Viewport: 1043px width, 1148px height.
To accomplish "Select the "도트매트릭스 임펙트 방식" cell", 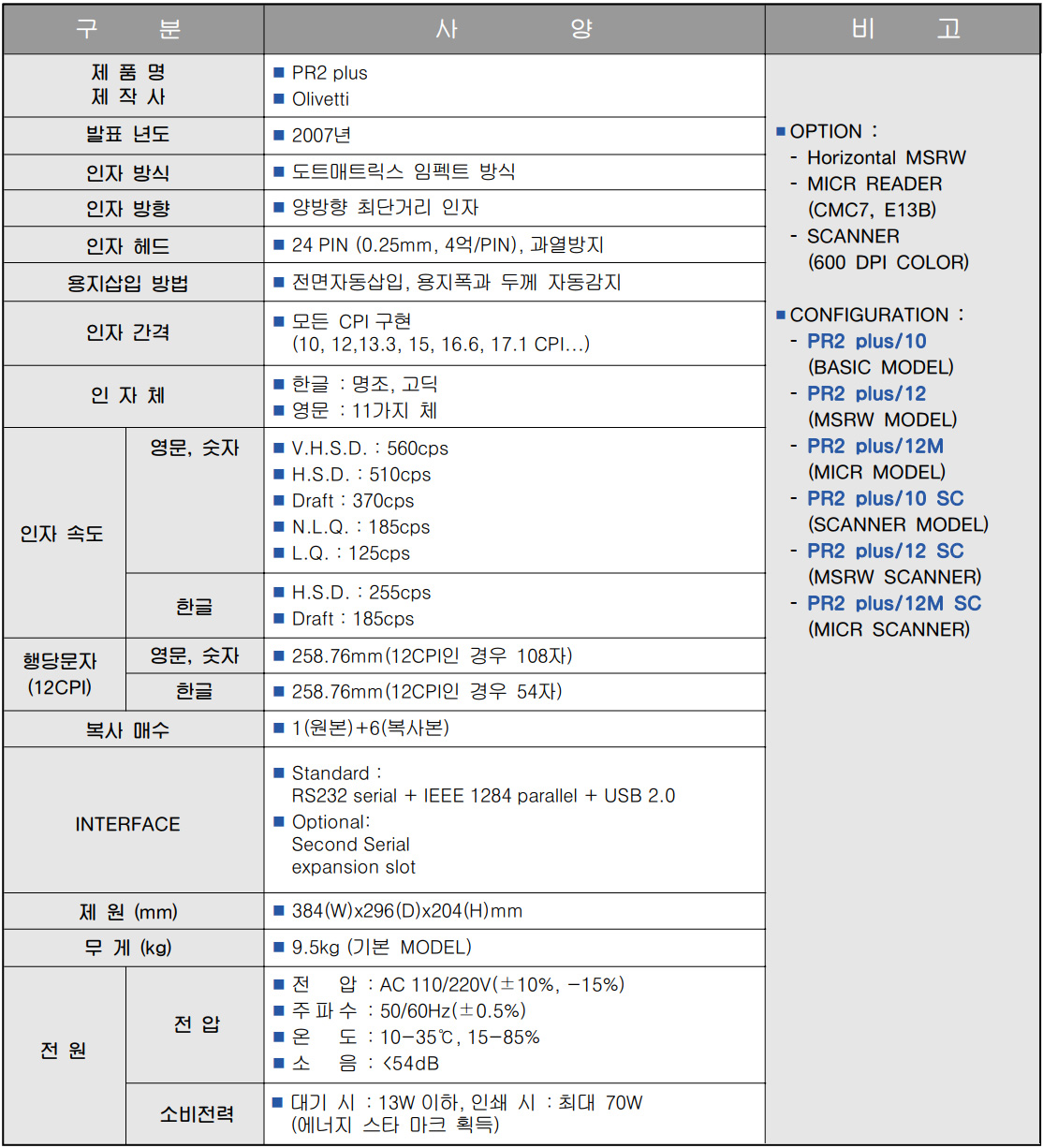I will (x=404, y=172).
